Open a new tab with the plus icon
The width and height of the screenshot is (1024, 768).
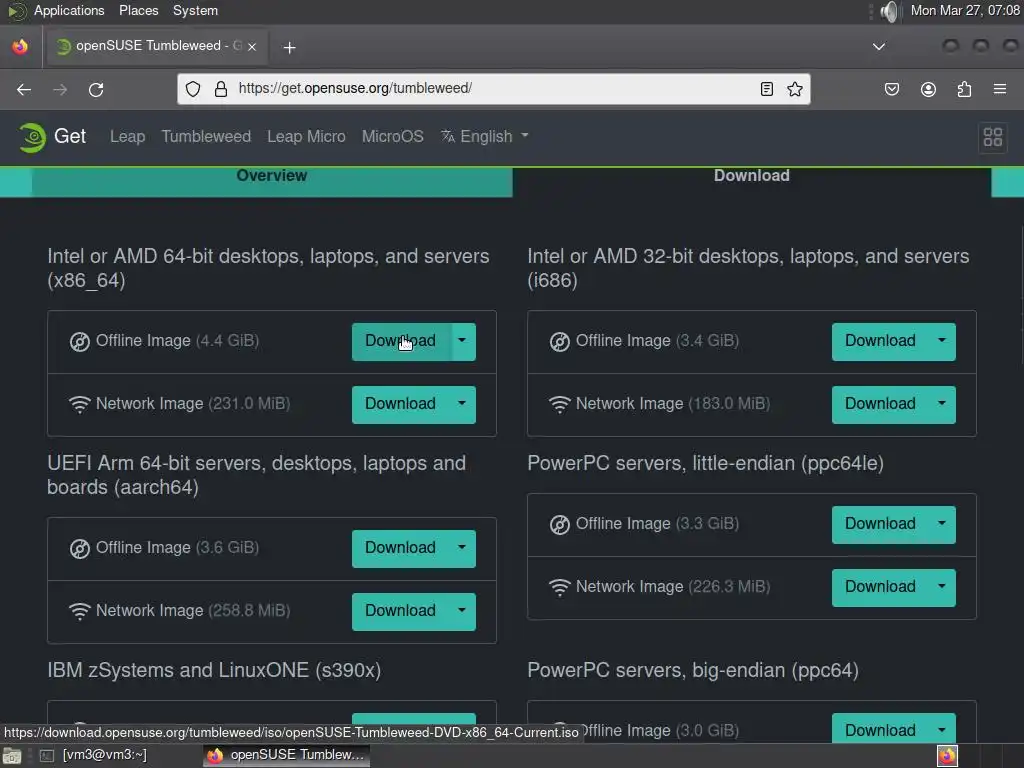pyautogui.click(x=289, y=47)
